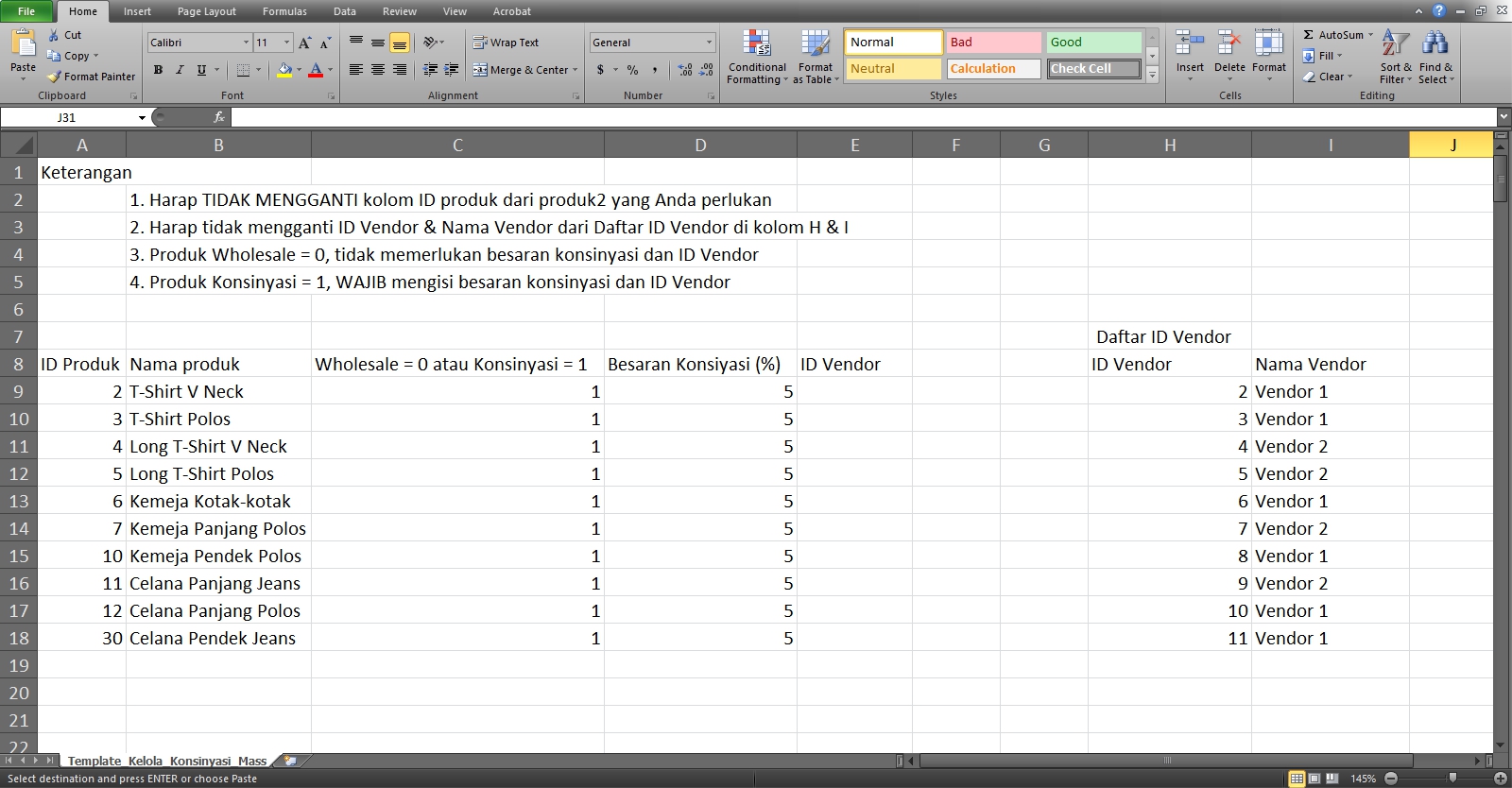Open the Formulas ribbon tab

[284, 11]
